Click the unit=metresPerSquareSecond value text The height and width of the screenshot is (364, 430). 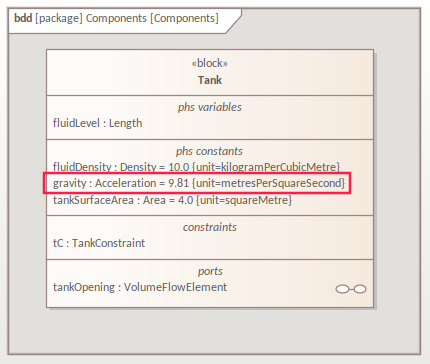(x=268, y=183)
